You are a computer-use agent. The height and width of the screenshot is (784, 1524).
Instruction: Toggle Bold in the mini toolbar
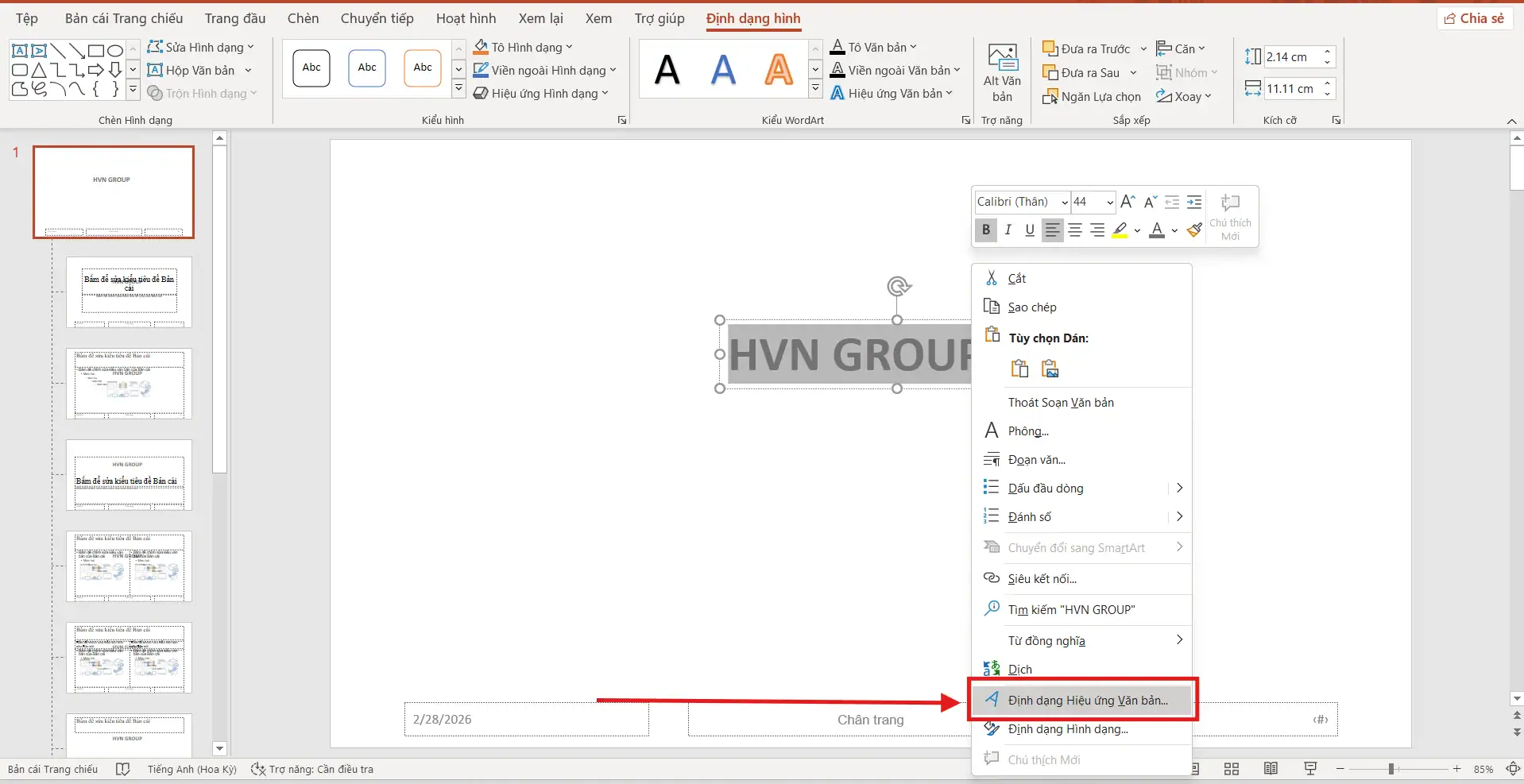click(x=986, y=230)
